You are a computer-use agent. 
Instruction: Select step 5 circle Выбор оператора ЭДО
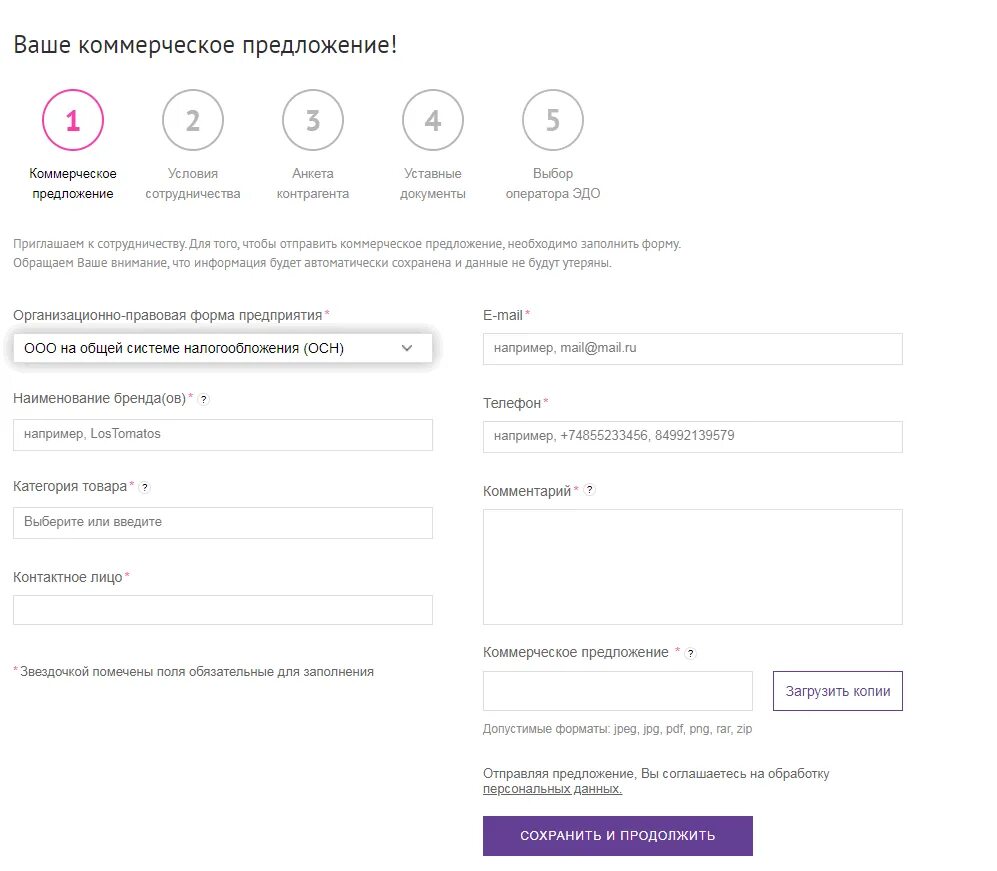[x=553, y=120]
